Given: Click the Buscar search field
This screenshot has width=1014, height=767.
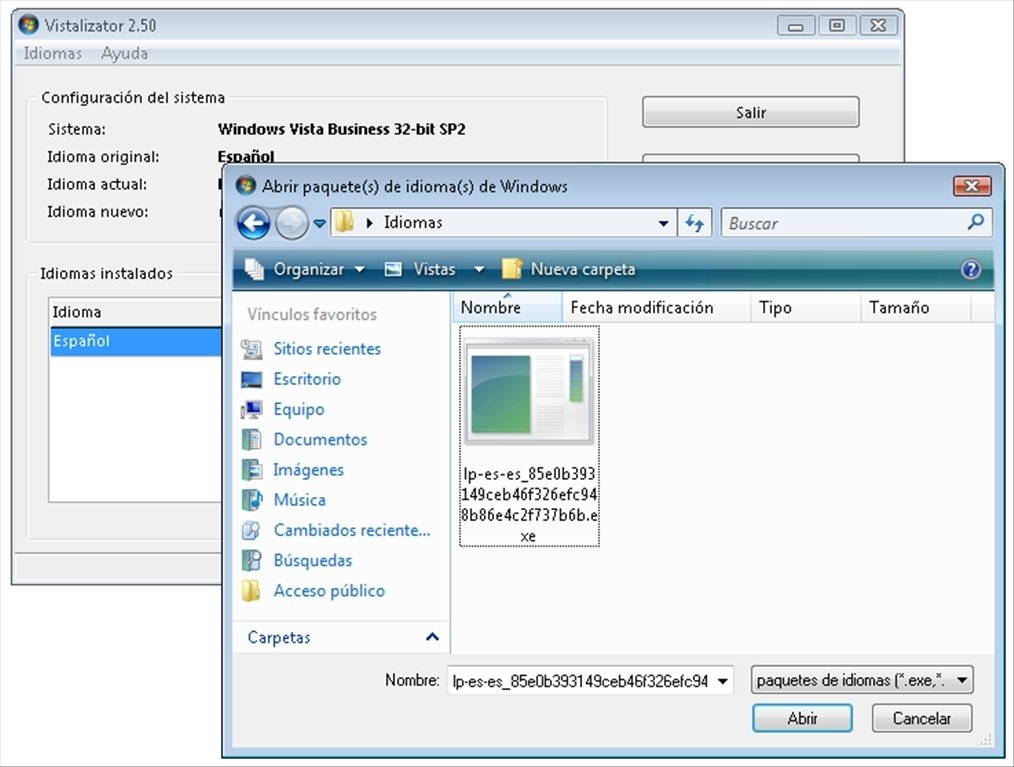Looking at the screenshot, I should 856,223.
